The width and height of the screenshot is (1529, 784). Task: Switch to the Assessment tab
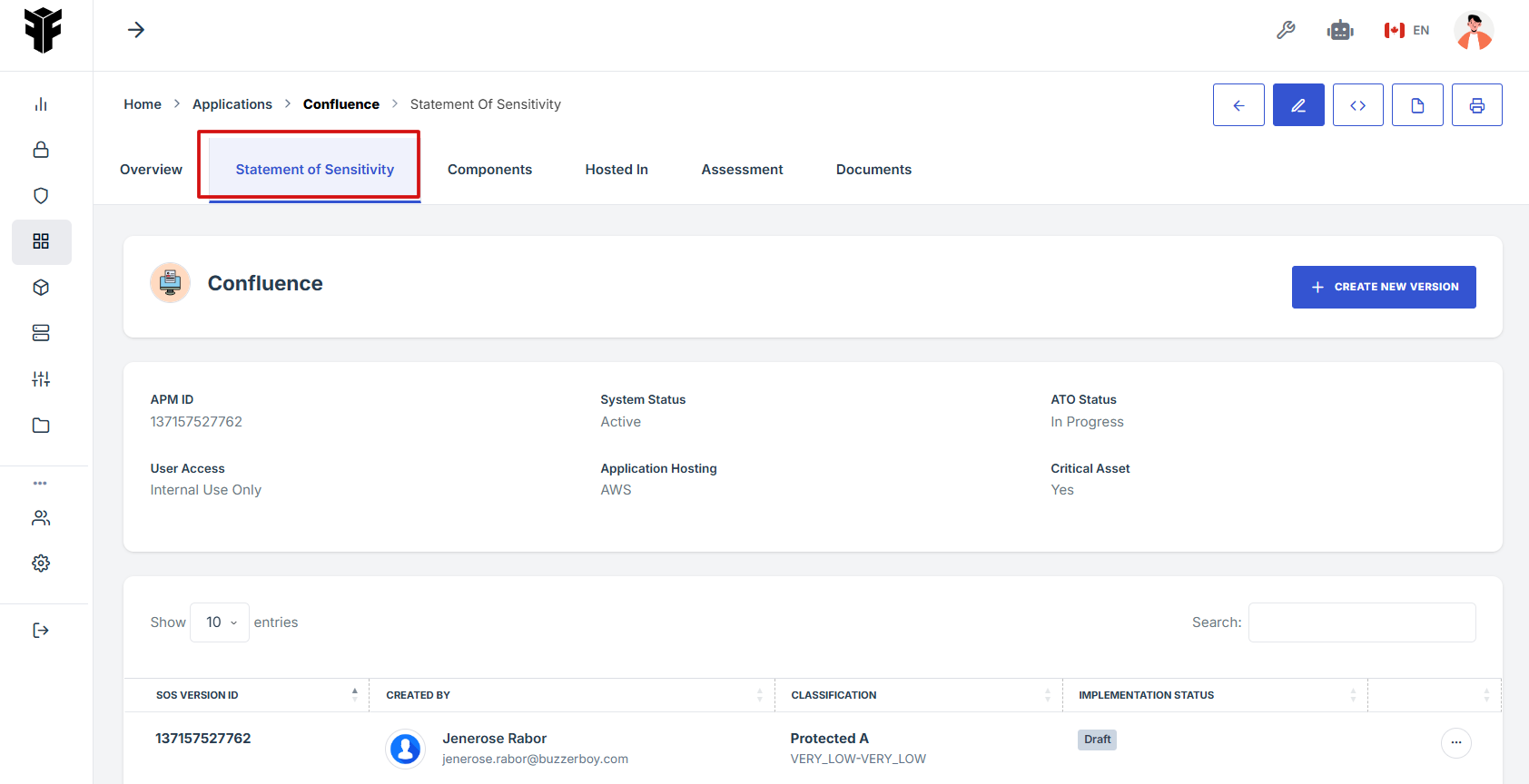coord(742,170)
